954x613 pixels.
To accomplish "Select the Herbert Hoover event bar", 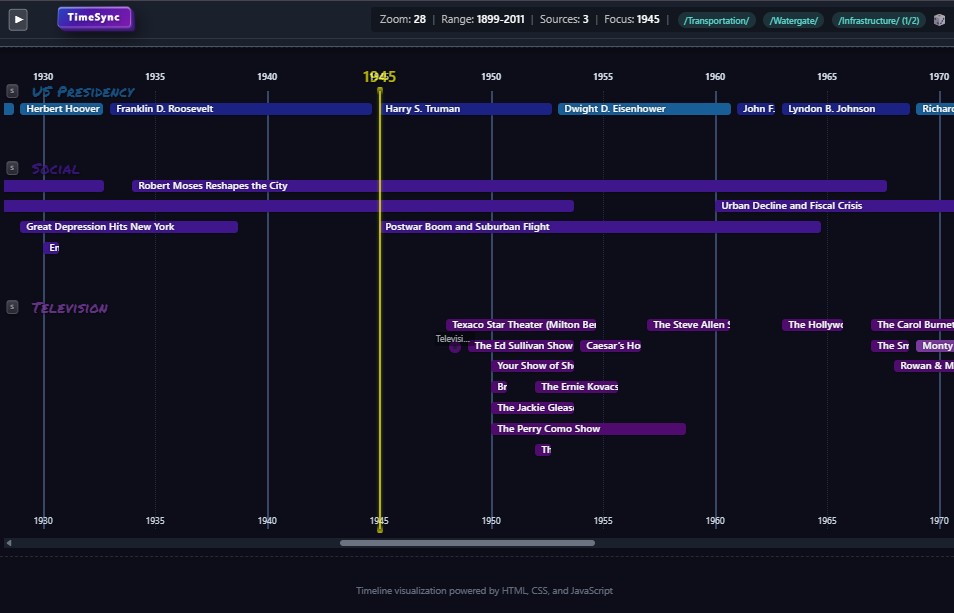I will [61, 109].
